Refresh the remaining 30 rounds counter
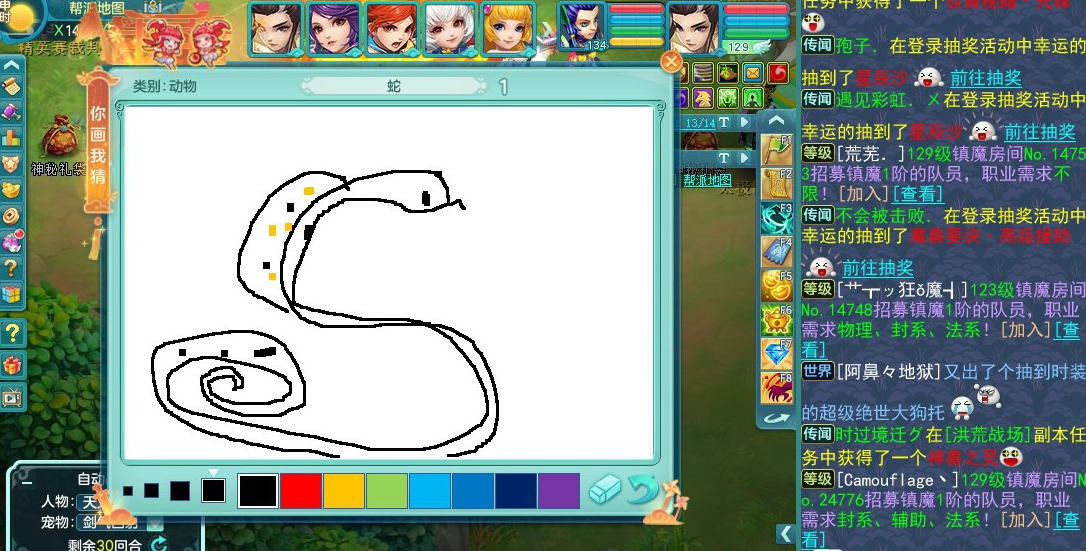This screenshot has height=551, width=1086. pyautogui.click(x=159, y=544)
